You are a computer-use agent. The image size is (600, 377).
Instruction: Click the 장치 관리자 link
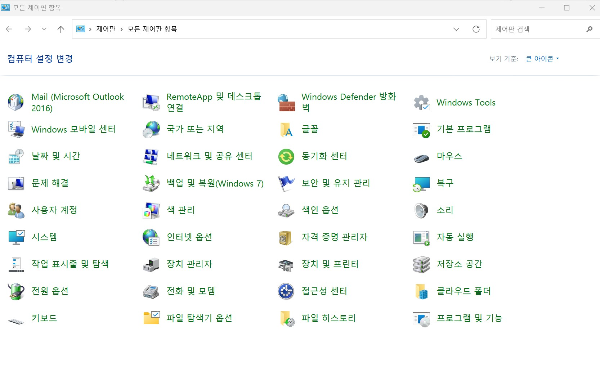pos(189,264)
